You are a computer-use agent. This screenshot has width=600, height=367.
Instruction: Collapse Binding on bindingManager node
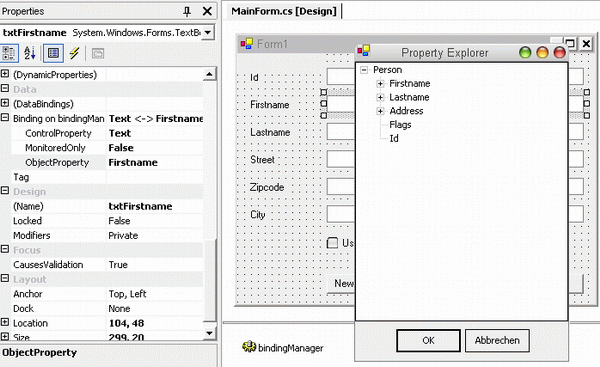coord(5,117)
